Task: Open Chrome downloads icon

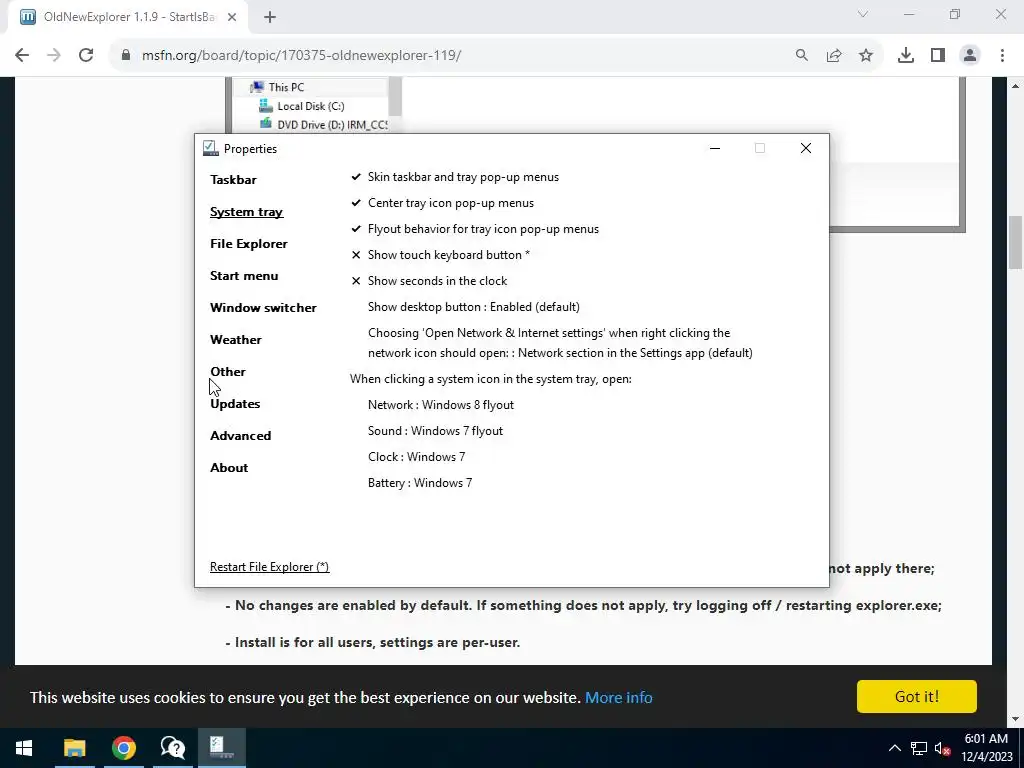Action: tap(906, 56)
